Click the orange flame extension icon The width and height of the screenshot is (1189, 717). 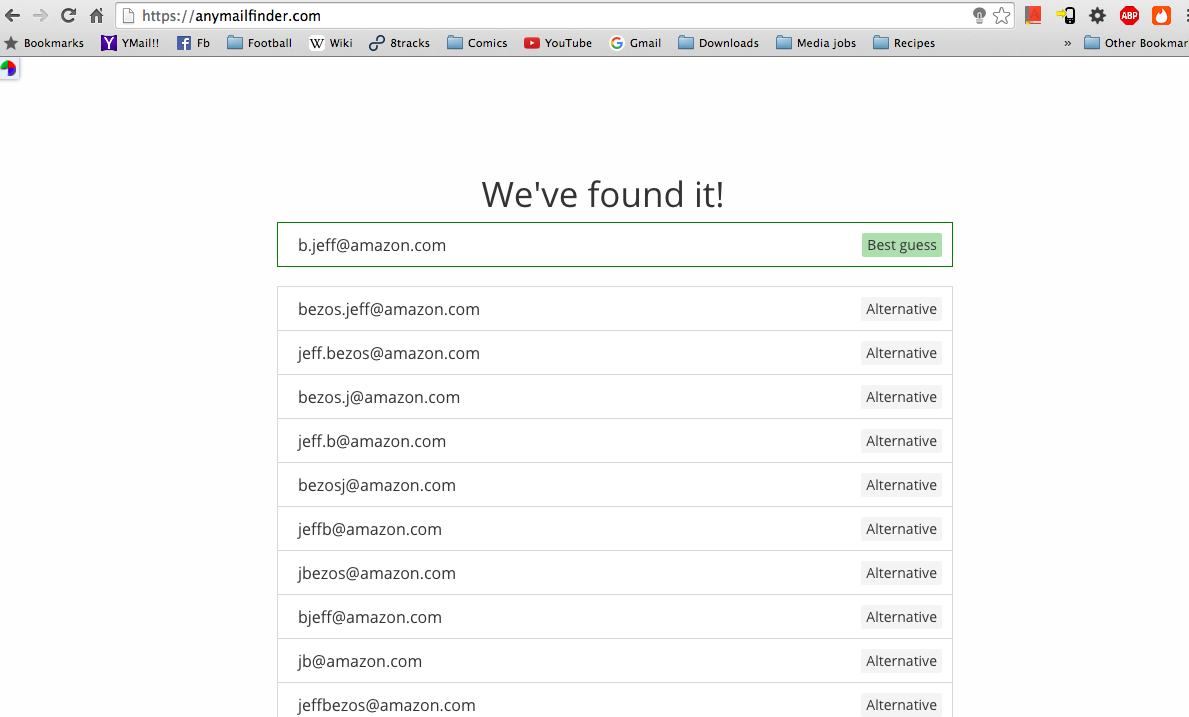[1161, 15]
